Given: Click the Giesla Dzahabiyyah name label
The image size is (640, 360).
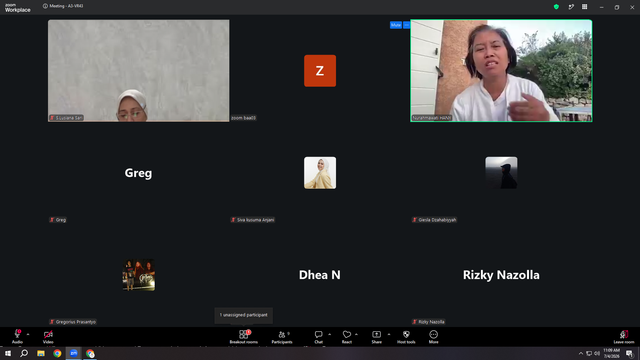Looking at the screenshot, I should [434, 220].
